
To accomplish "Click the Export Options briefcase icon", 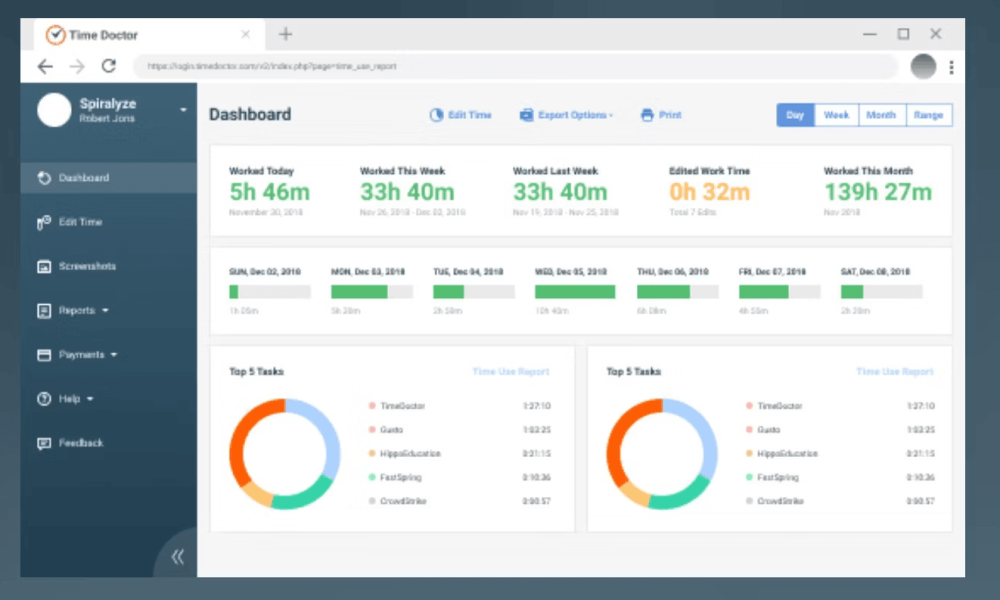I will point(526,115).
